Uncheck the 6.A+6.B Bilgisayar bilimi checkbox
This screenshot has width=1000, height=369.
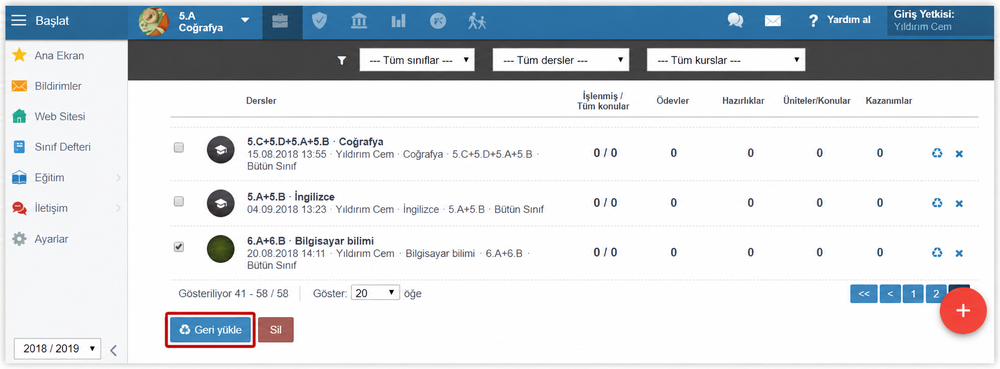click(179, 247)
